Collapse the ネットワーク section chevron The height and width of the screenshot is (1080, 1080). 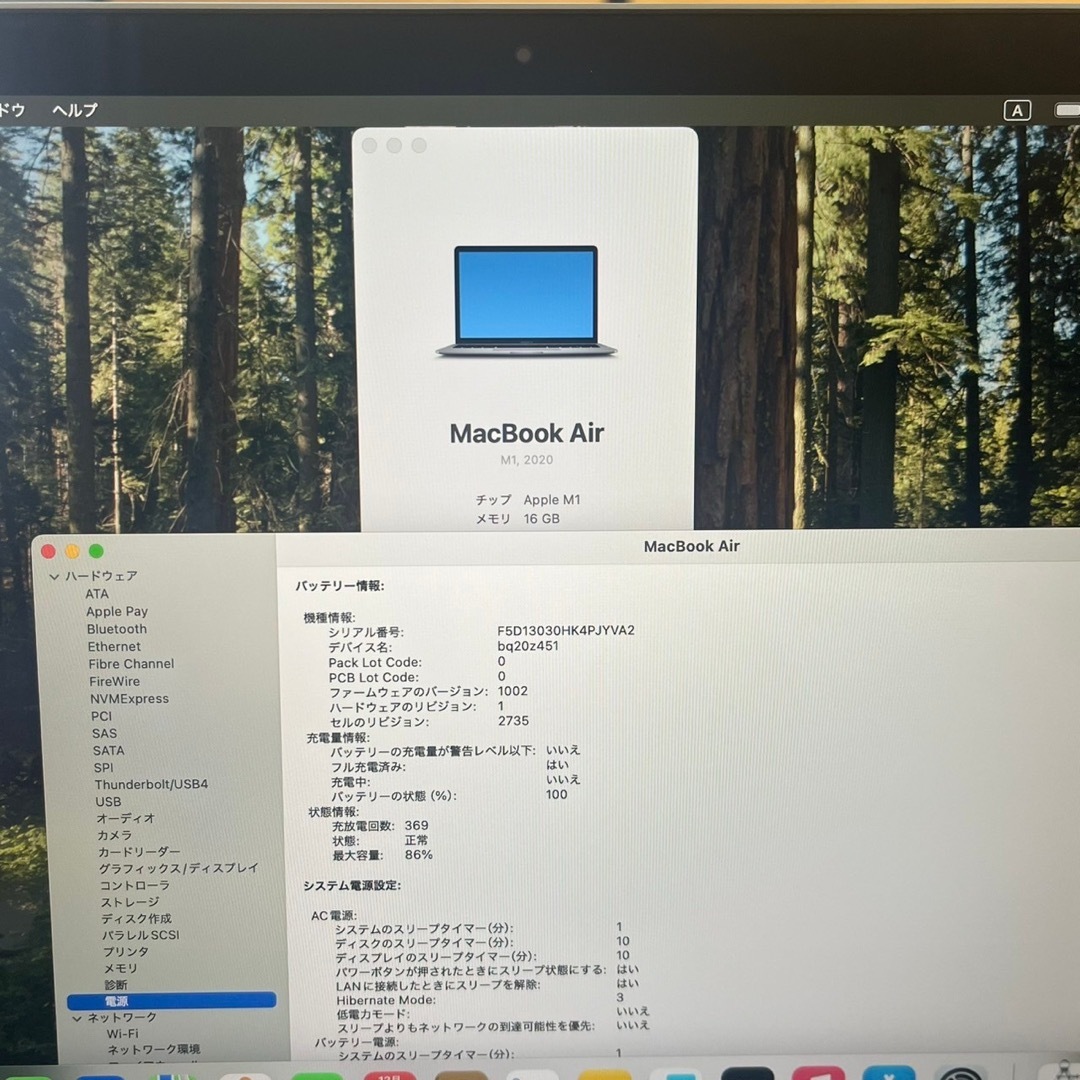[x=76, y=1018]
